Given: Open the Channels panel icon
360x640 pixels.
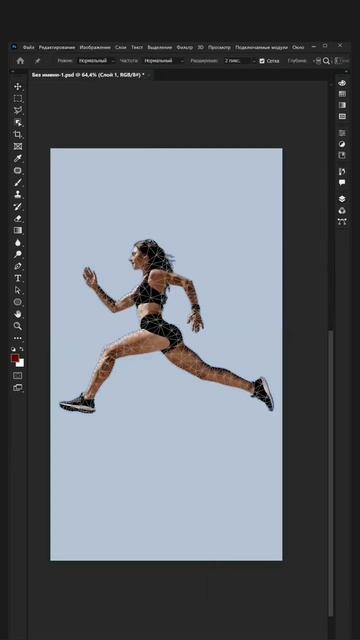Looking at the screenshot, I should (342, 211).
